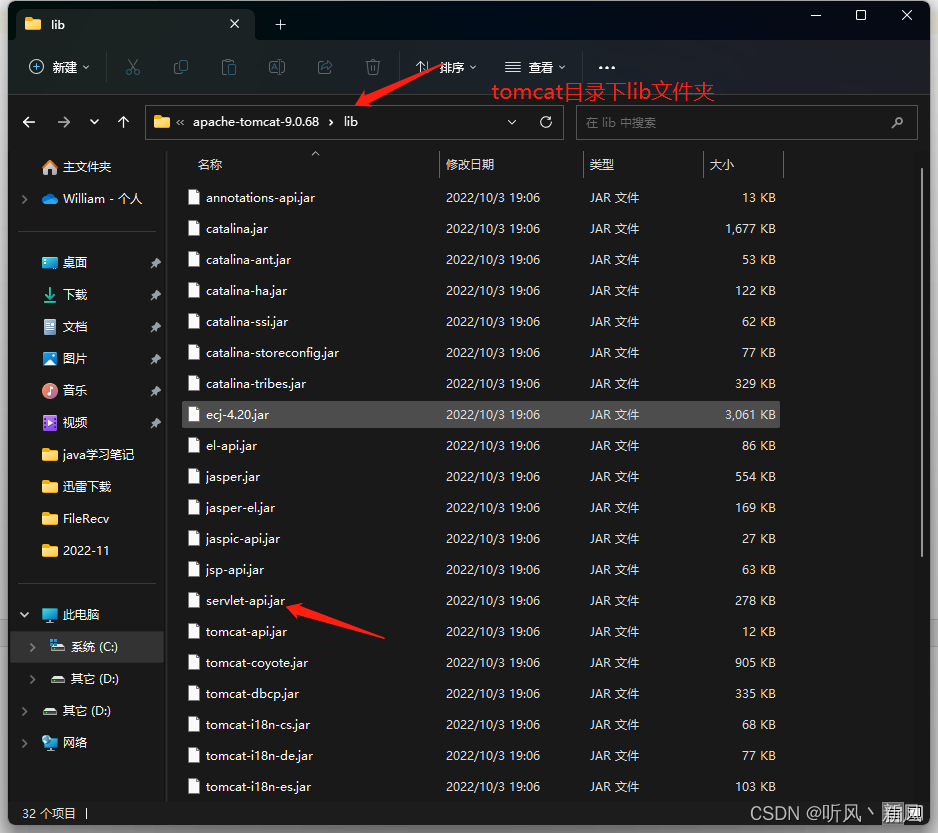Click the Cut scissors icon
This screenshot has height=833, width=938.
click(133, 67)
